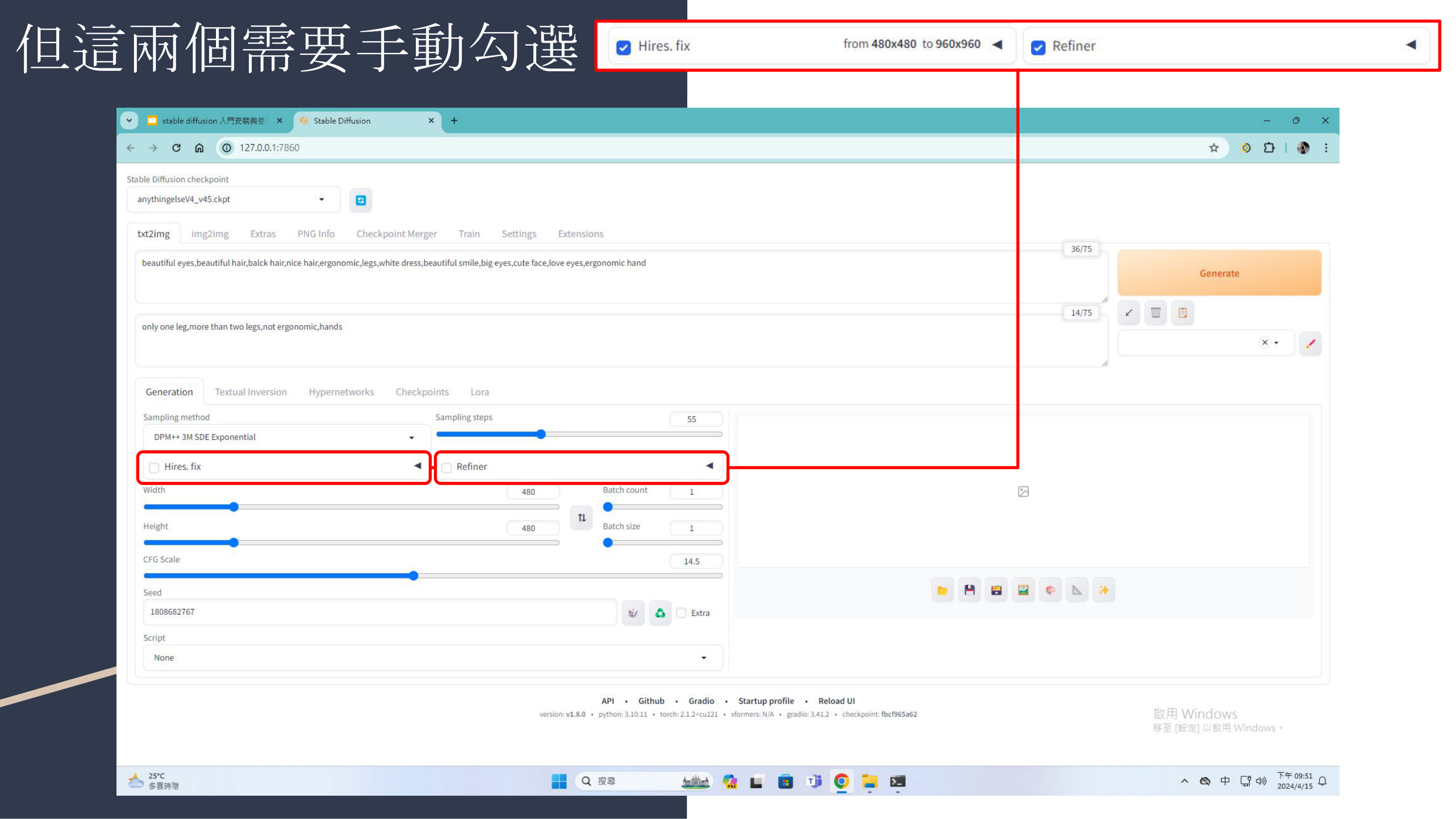This screenshot has height=819, width=1456.
Task: Tick the Extra seed checkbox
Action: click(681, 613)
